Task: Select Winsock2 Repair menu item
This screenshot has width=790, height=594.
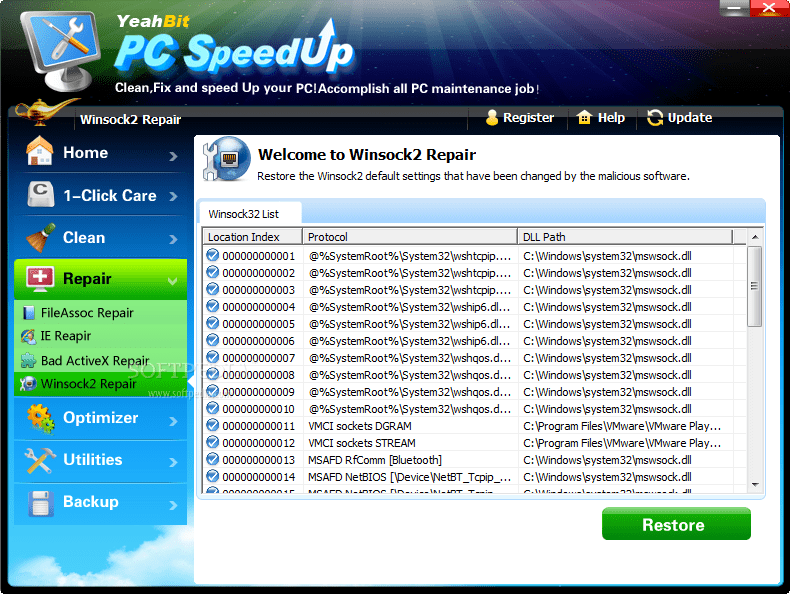Action: pyautogui.click(x=101, y=384)
